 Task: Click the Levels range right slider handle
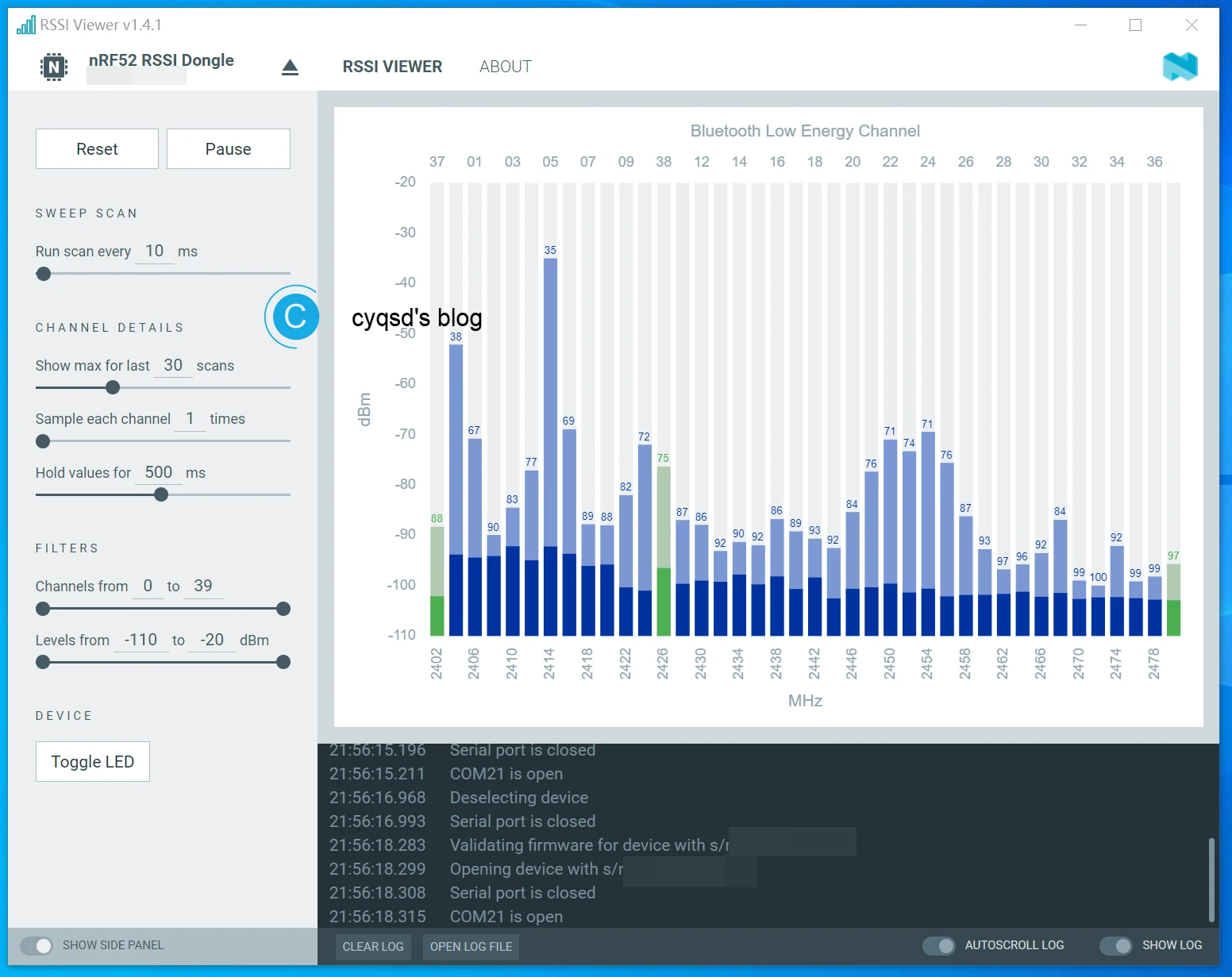click(x=283, y=662)
